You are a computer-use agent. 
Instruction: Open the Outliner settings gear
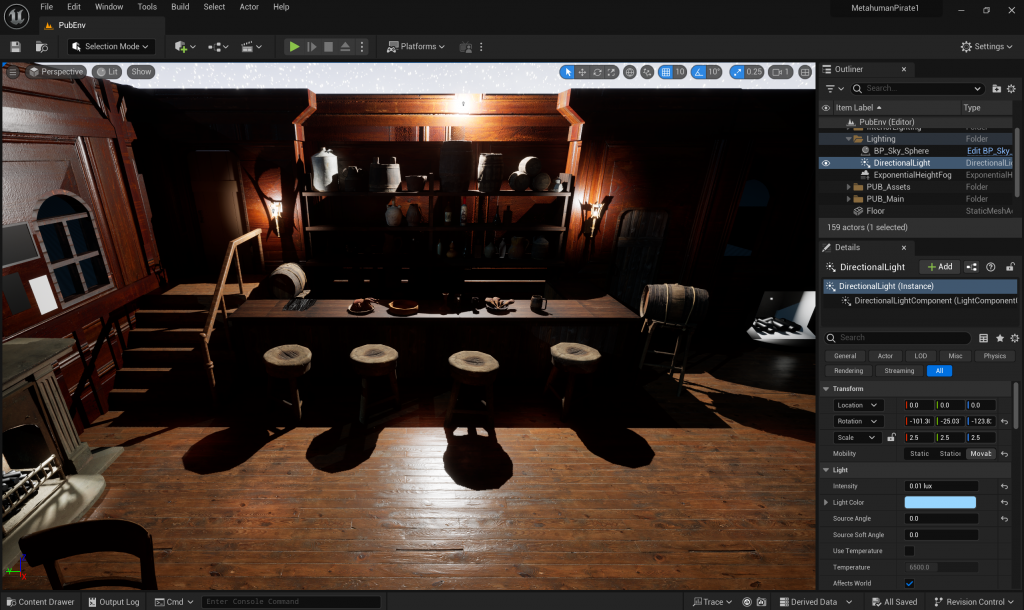pos(1012,88)
